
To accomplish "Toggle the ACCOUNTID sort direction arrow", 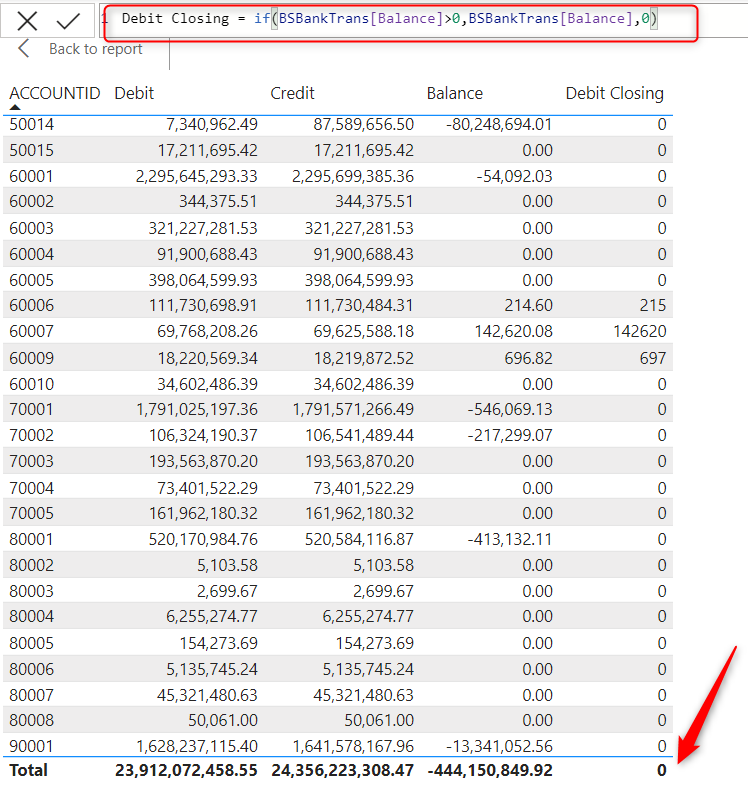I will tap(15, 107).
